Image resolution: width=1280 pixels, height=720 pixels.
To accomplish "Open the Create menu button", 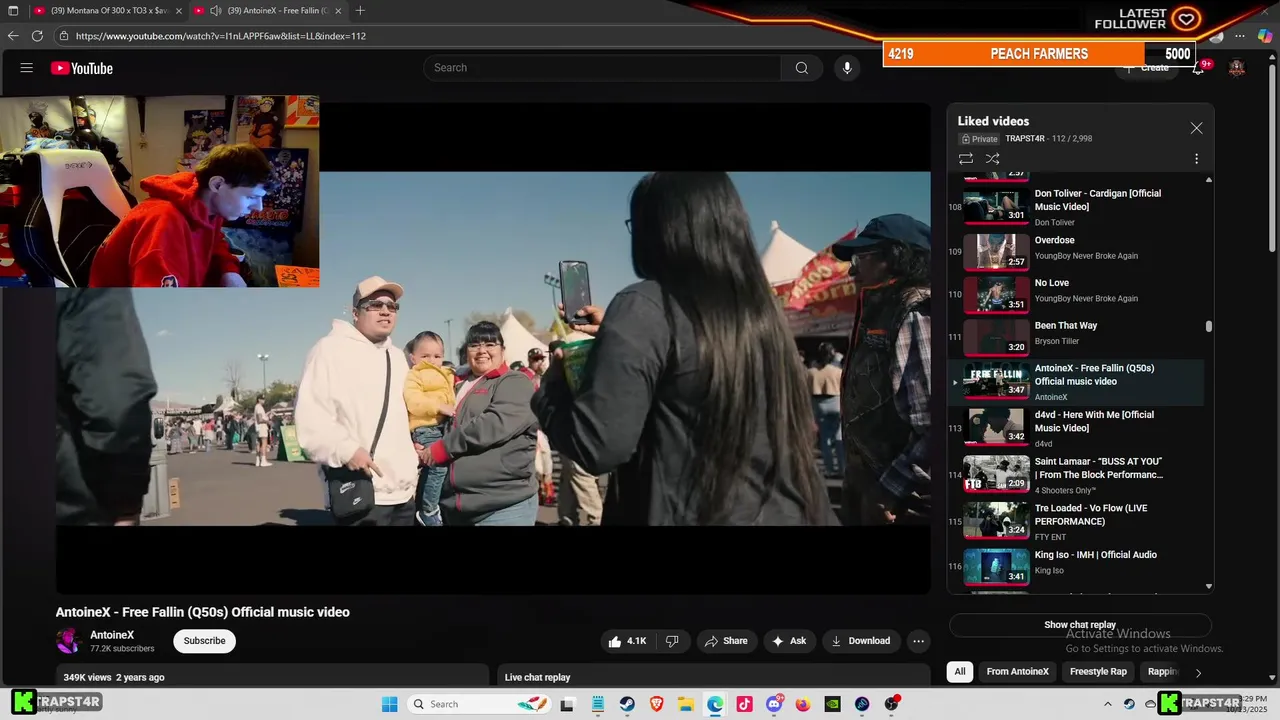I will click(1146, 68).
